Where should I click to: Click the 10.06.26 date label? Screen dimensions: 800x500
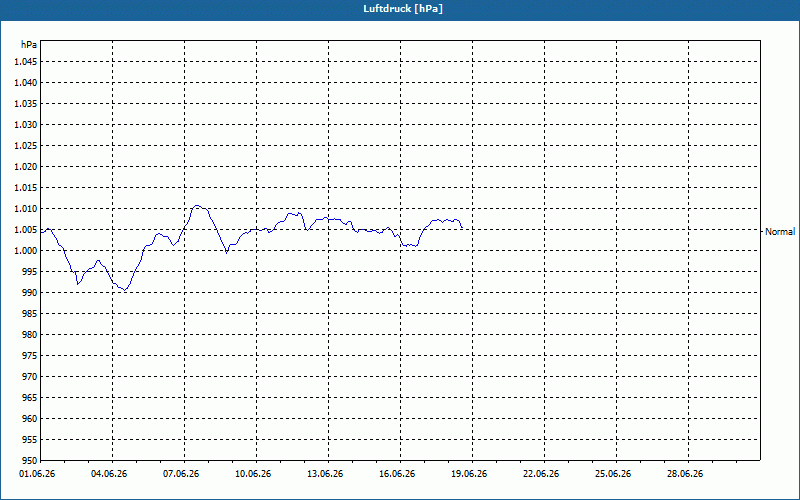pos(253,474)
